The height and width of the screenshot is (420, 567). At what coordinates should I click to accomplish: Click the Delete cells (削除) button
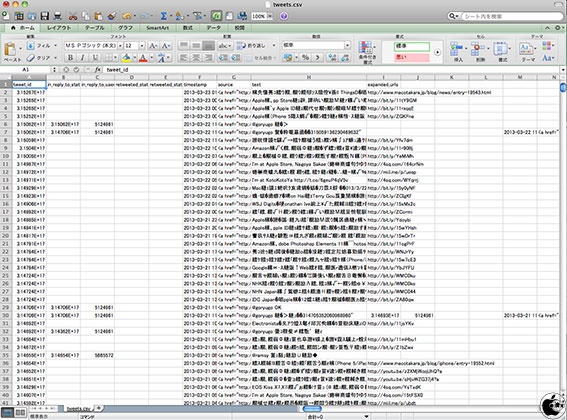[x=479, y=52]
